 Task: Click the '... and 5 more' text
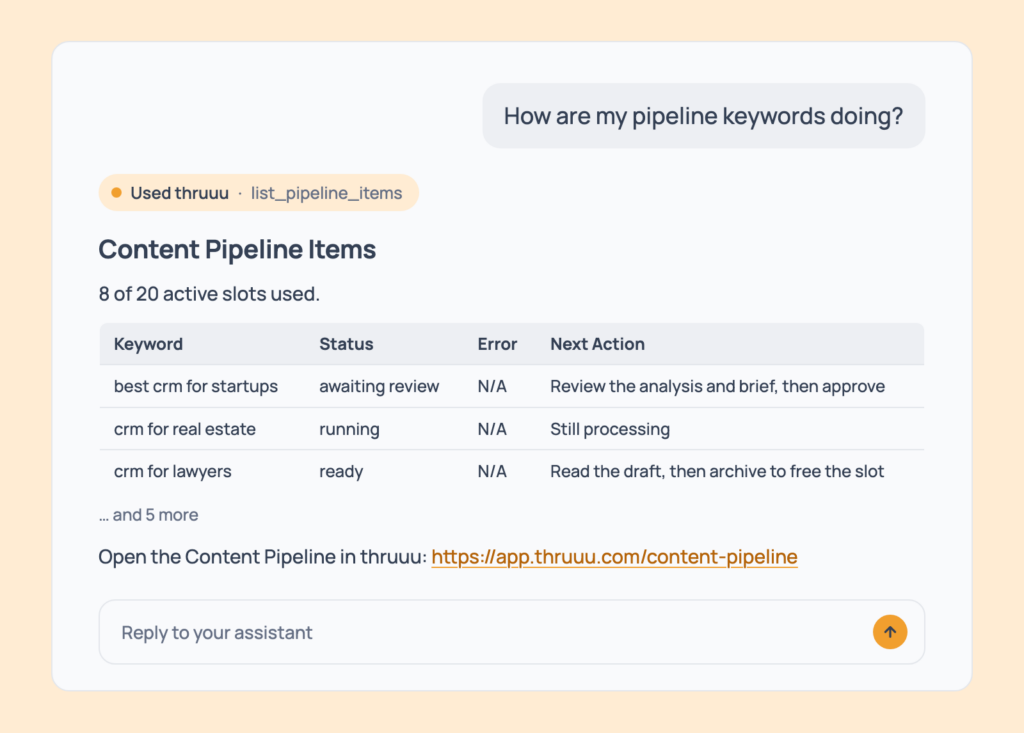148,515
